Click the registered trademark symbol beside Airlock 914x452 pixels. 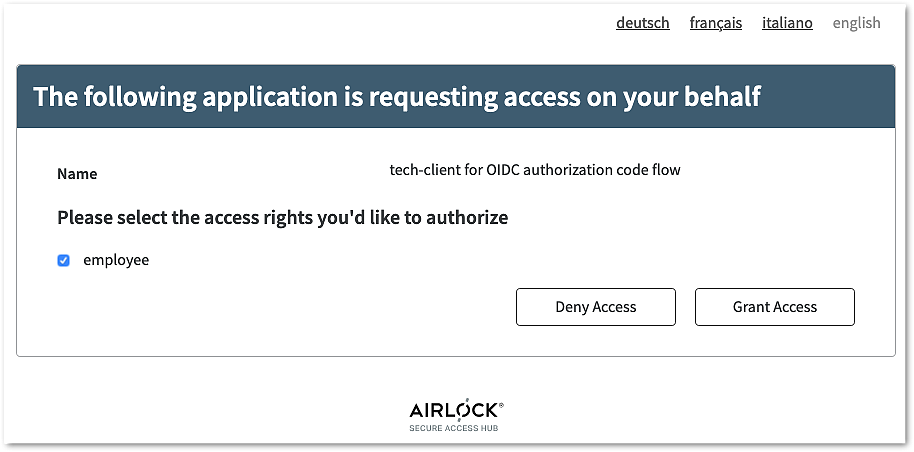coord(501,405)
